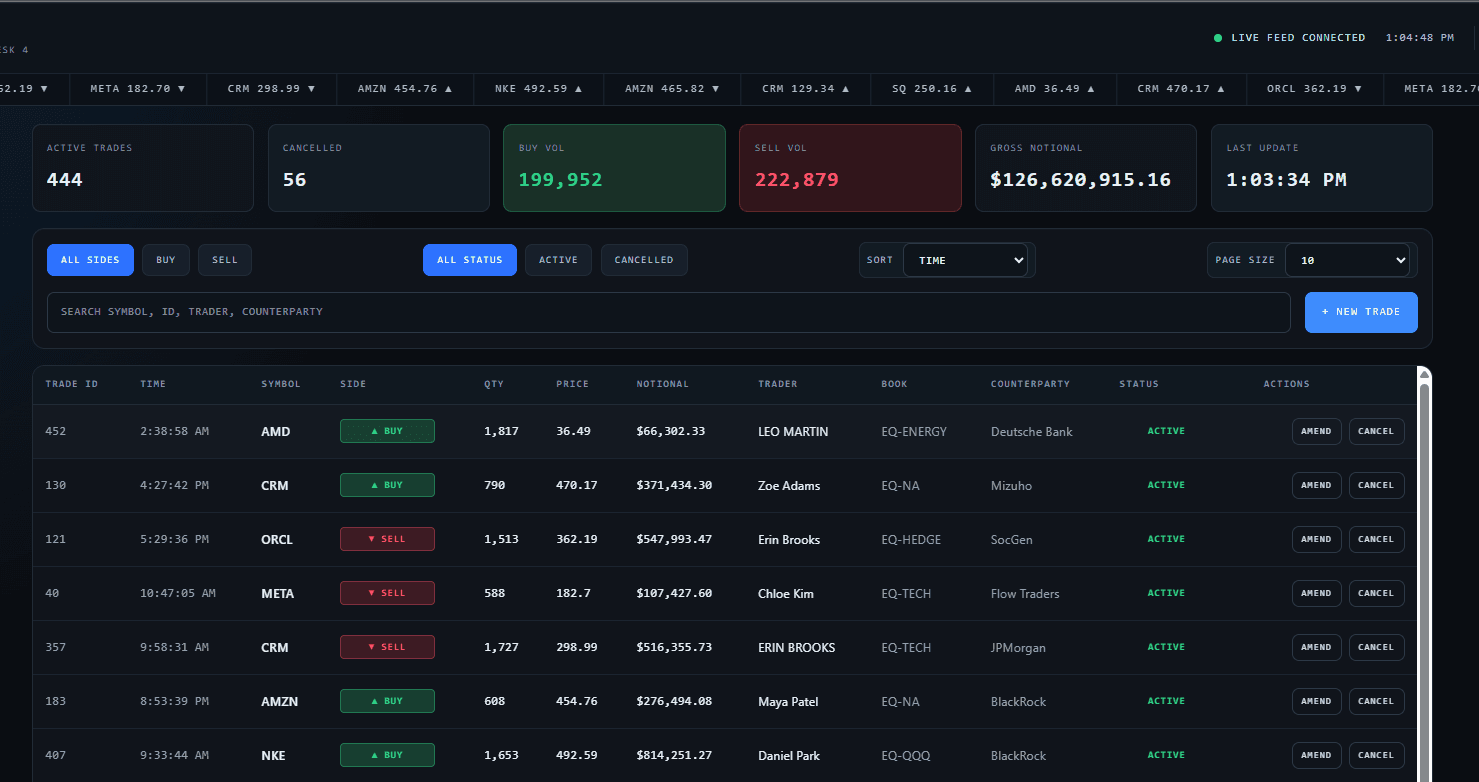Show only Active status trades
The width and height of the screenshot is (1479, 782).
[558, 260]
